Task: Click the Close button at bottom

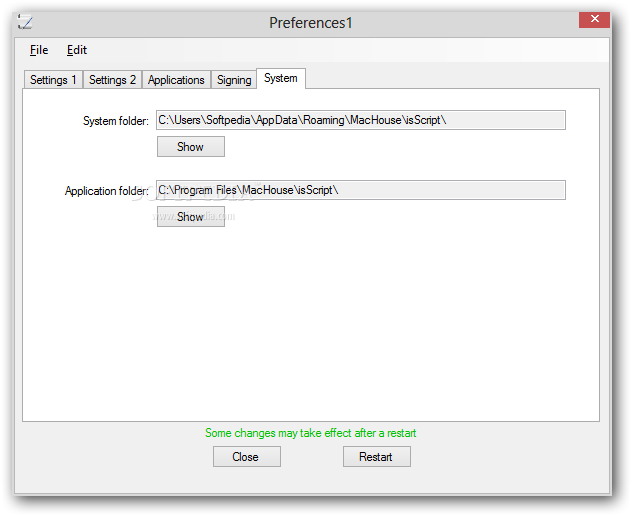Action: point(247,456)
